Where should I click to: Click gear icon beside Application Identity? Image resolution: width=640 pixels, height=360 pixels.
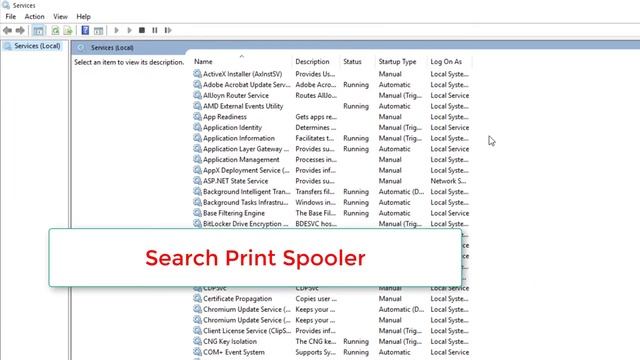tap(198, 127)
